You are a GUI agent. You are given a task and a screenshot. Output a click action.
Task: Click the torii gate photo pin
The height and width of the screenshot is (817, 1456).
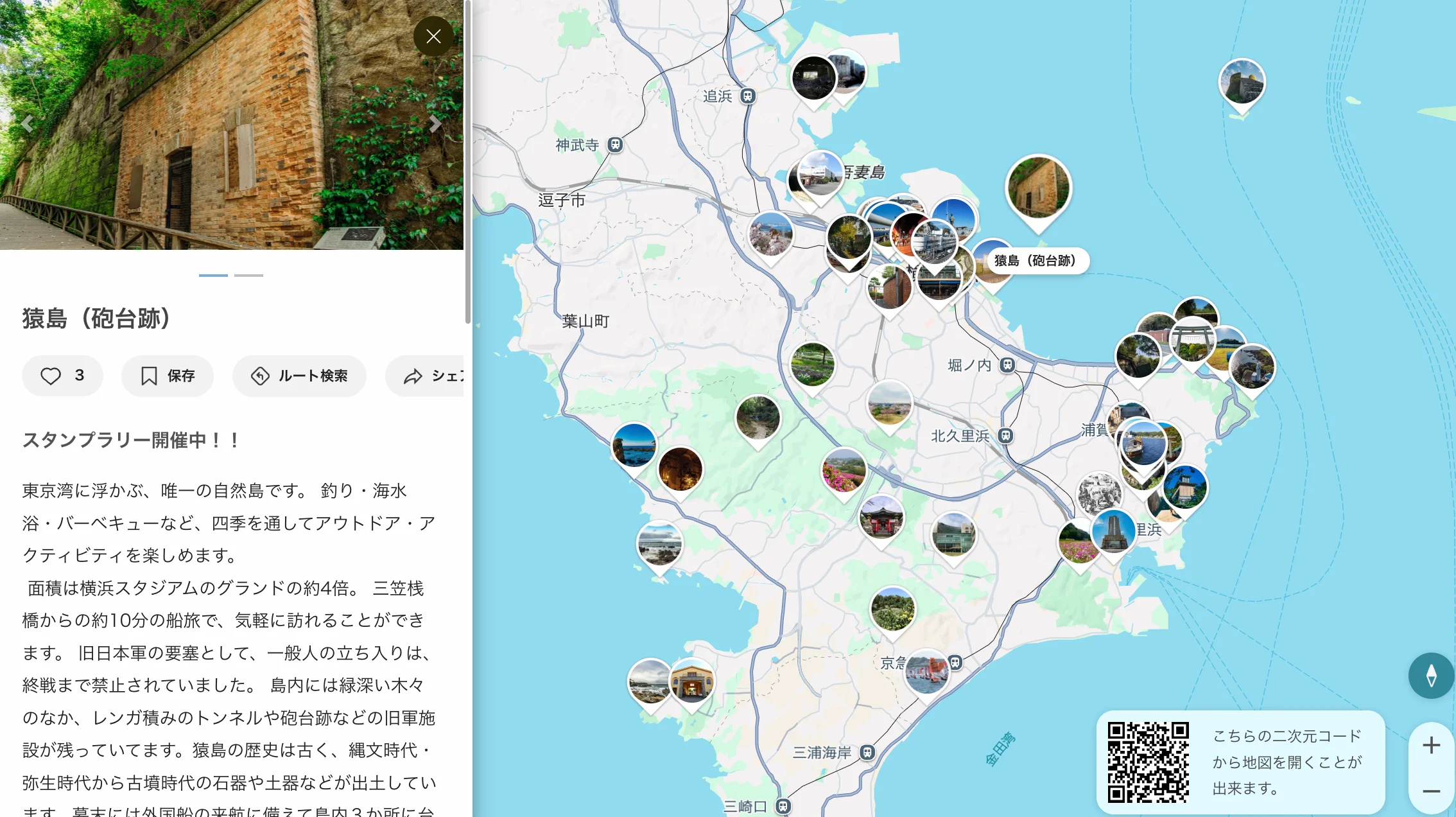click(1193, 340)
